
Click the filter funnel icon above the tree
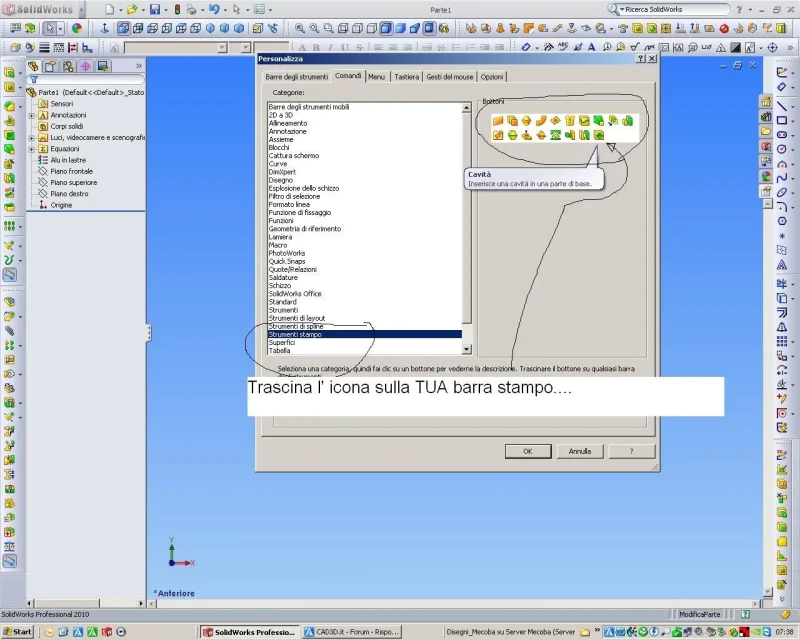[34, 80]
